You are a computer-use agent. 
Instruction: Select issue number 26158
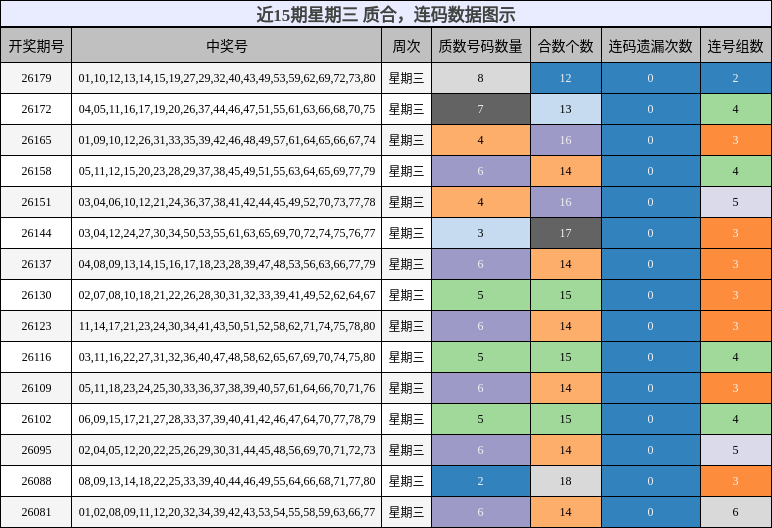tap(36, 171)
